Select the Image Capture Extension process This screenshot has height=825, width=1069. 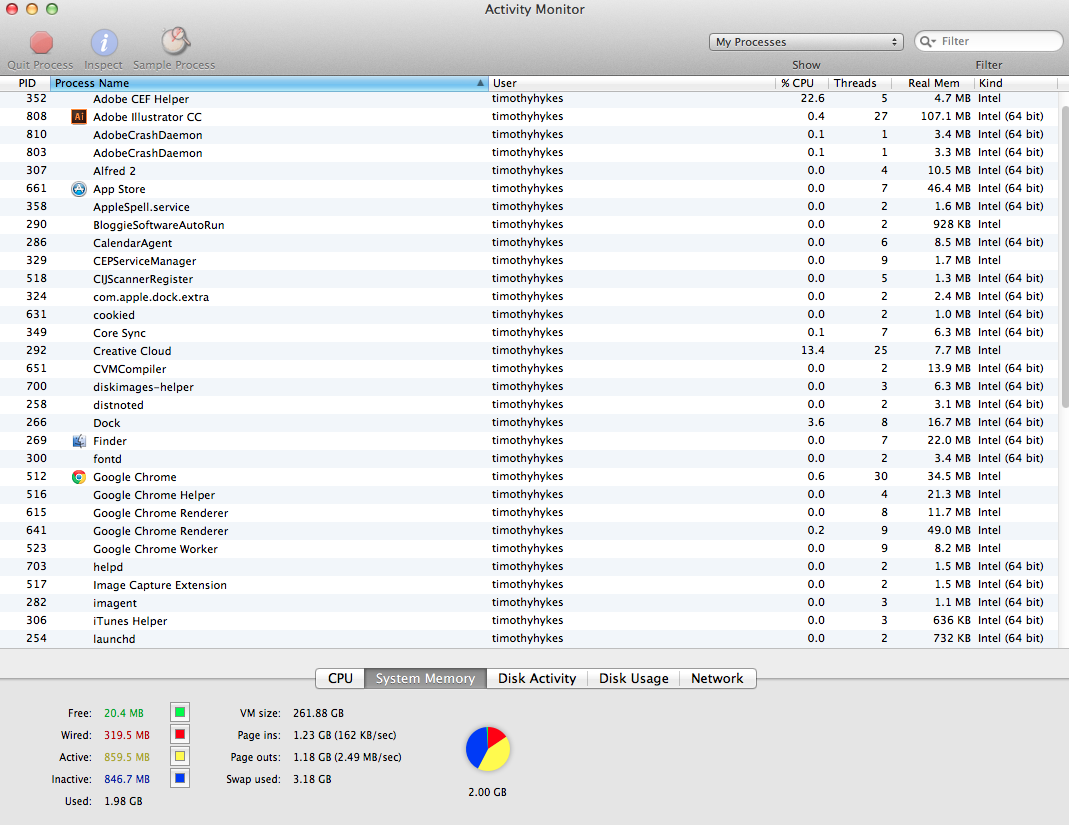pyautogui.click(x=528, y=584)
